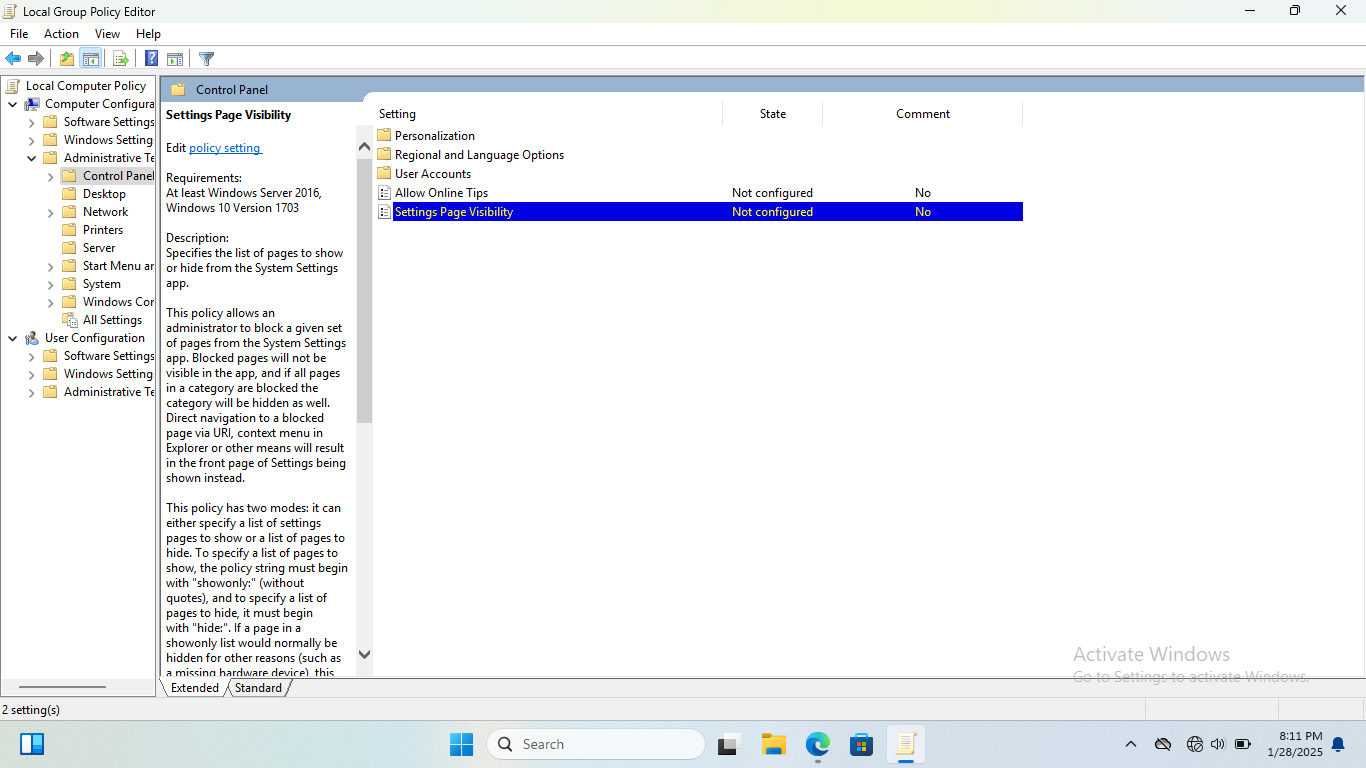
Task: Click the State column header
Action: (772, 114)
